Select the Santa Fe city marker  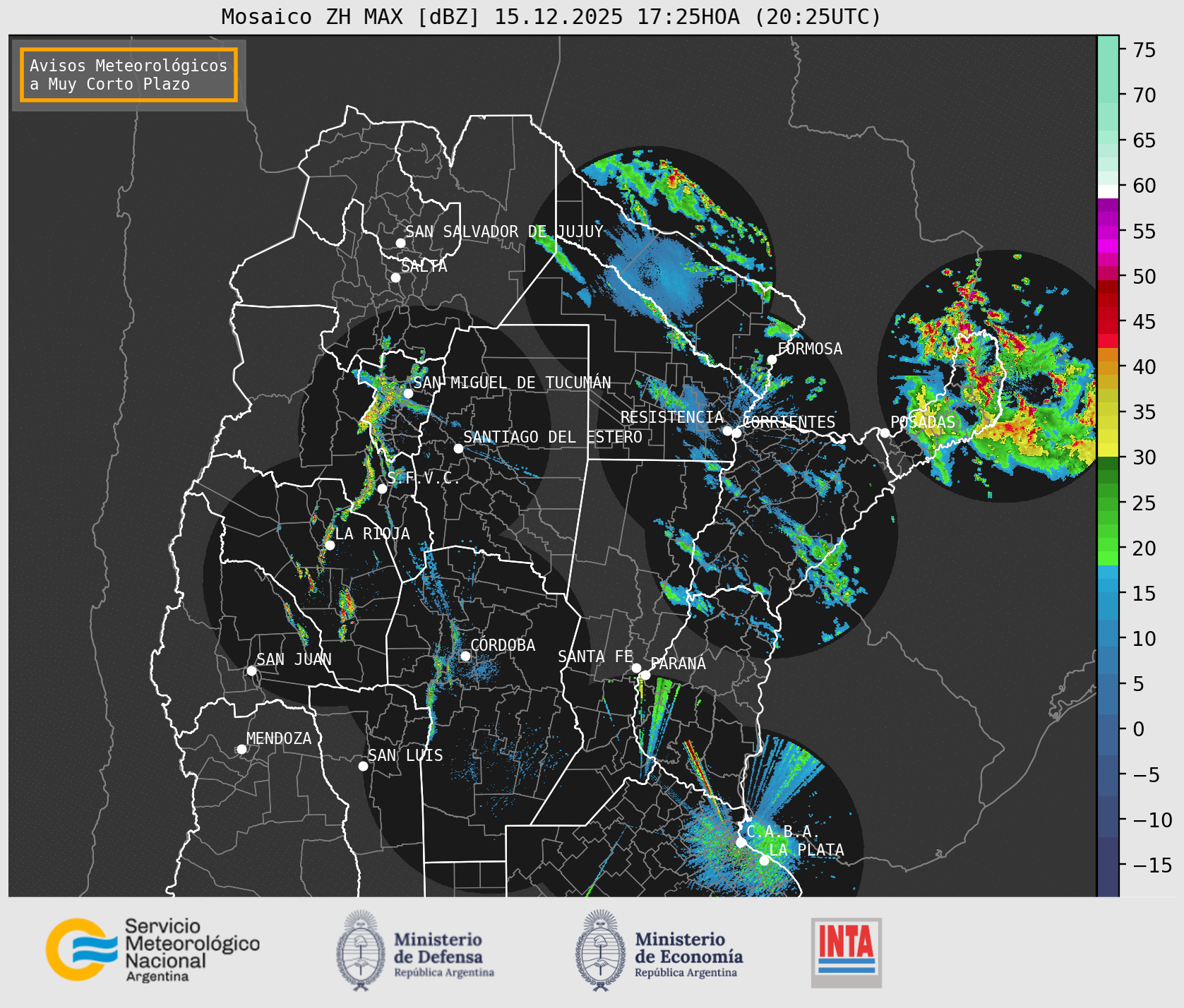(x=636, y=668)
